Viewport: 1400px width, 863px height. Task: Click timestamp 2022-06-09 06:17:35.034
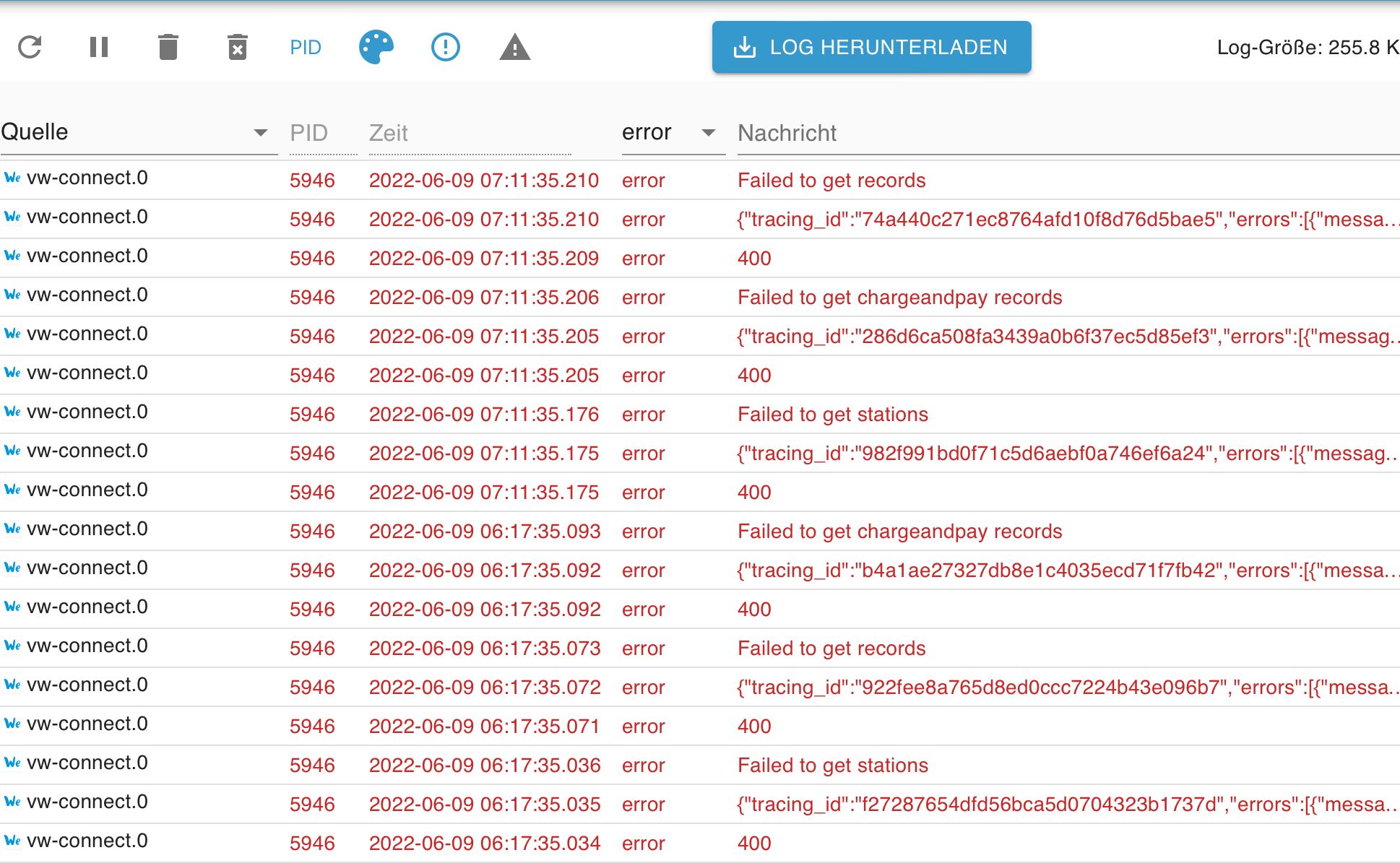[485, 844]
